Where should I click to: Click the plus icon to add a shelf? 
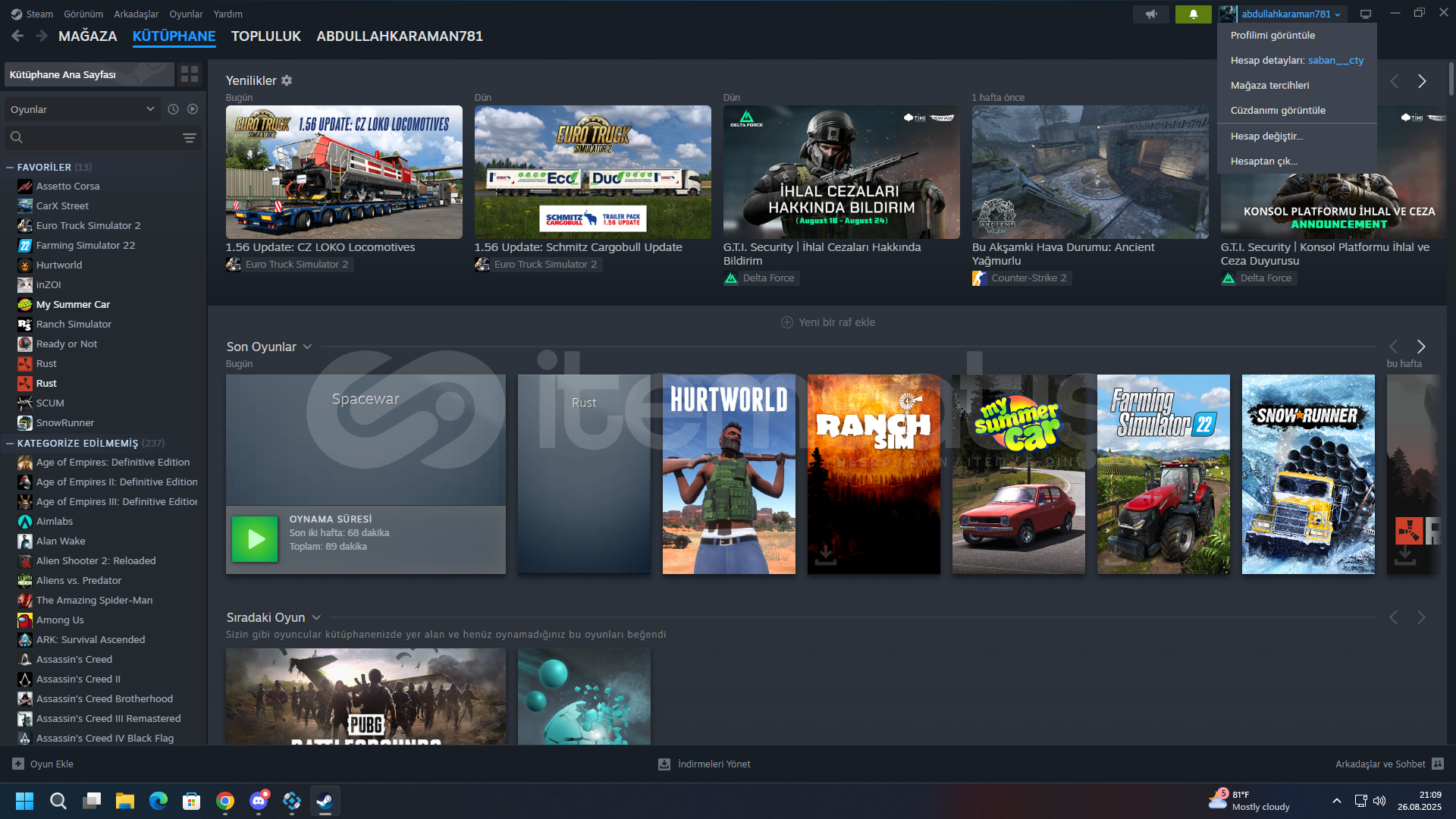(x=787, y=322)
